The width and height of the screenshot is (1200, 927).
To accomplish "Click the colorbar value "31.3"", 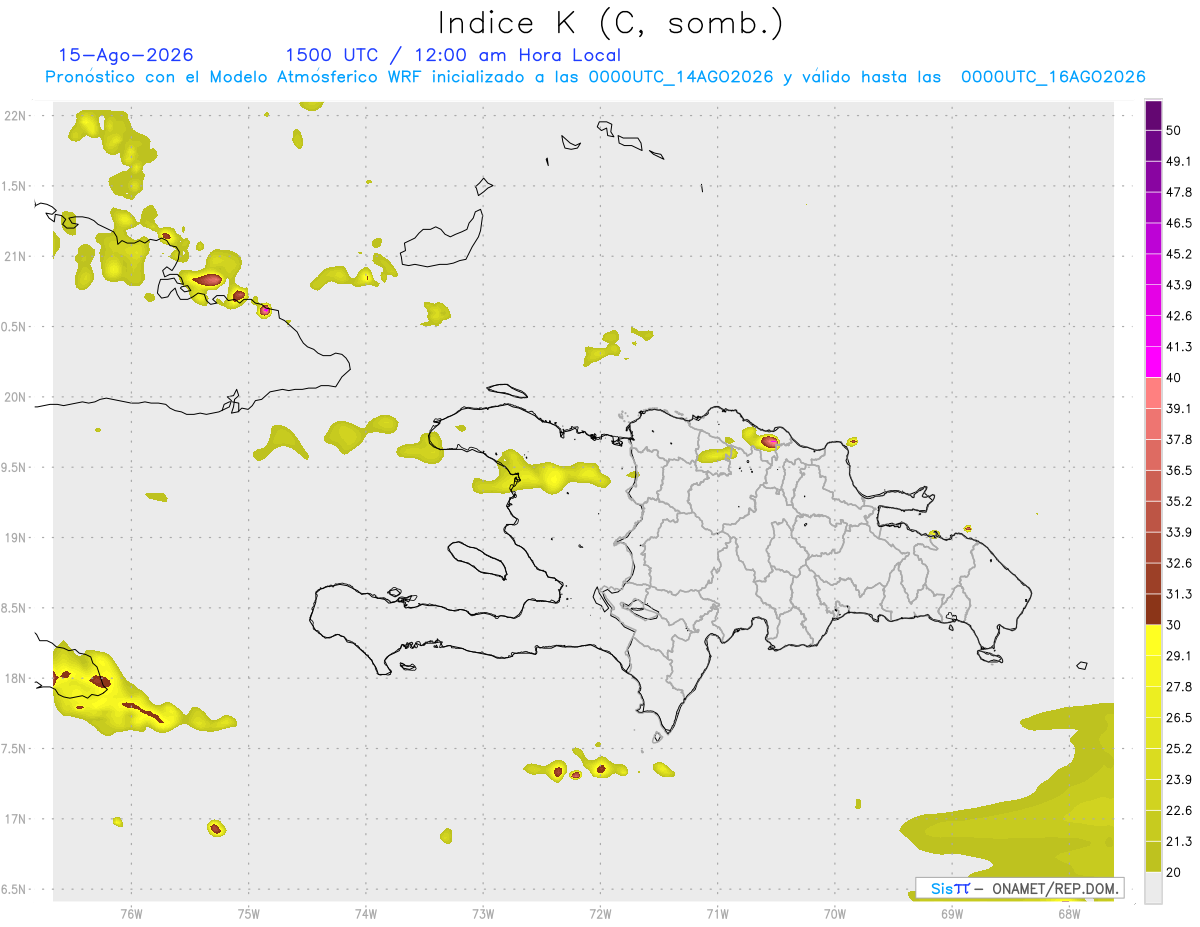I will tap(1179, 594).
